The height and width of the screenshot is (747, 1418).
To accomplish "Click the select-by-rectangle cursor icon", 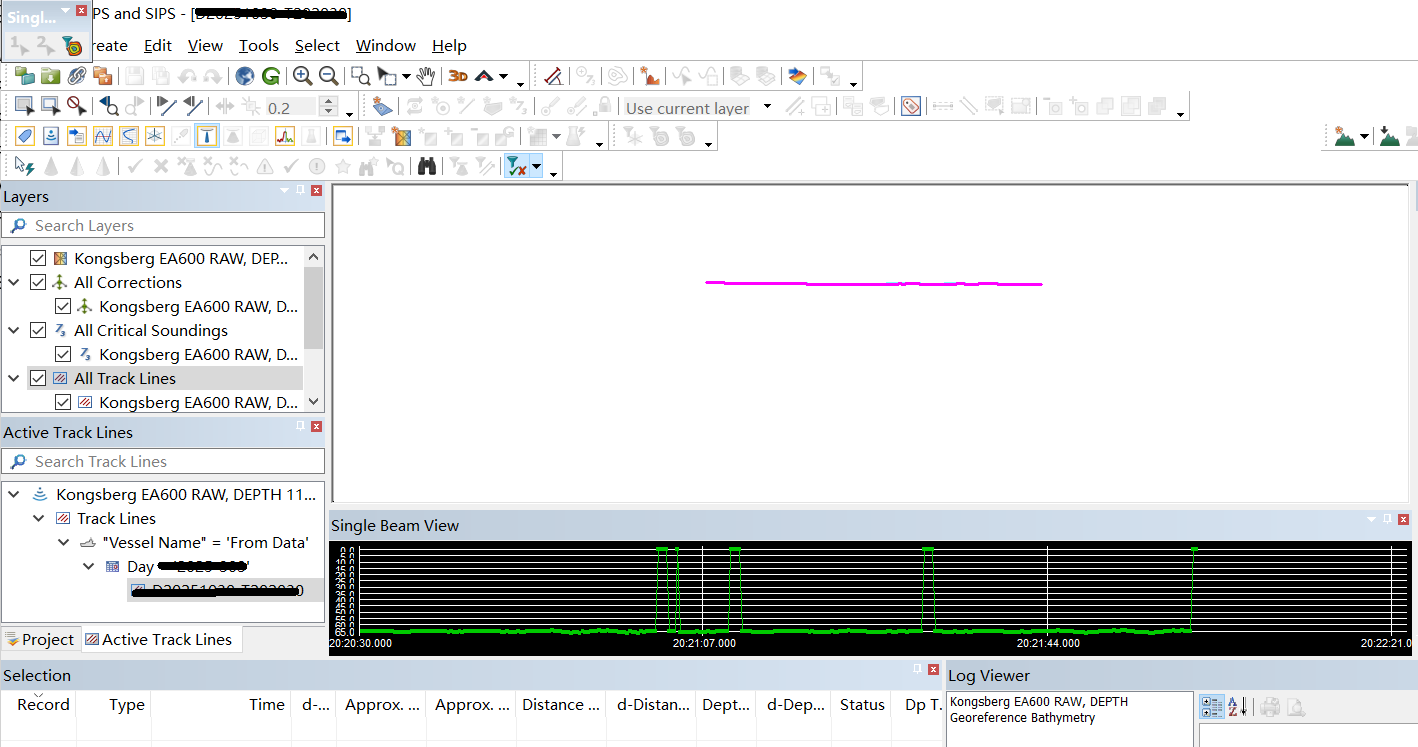I will click(25, 107).
